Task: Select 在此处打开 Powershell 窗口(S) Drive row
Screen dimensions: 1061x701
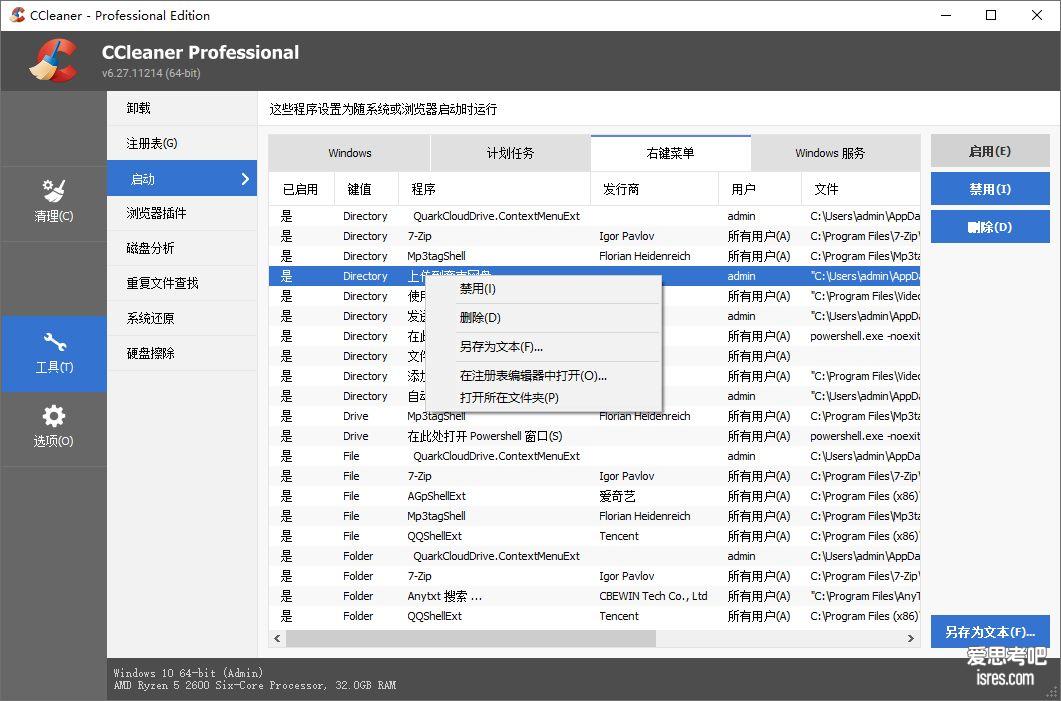Action: [x=594, y=436]
